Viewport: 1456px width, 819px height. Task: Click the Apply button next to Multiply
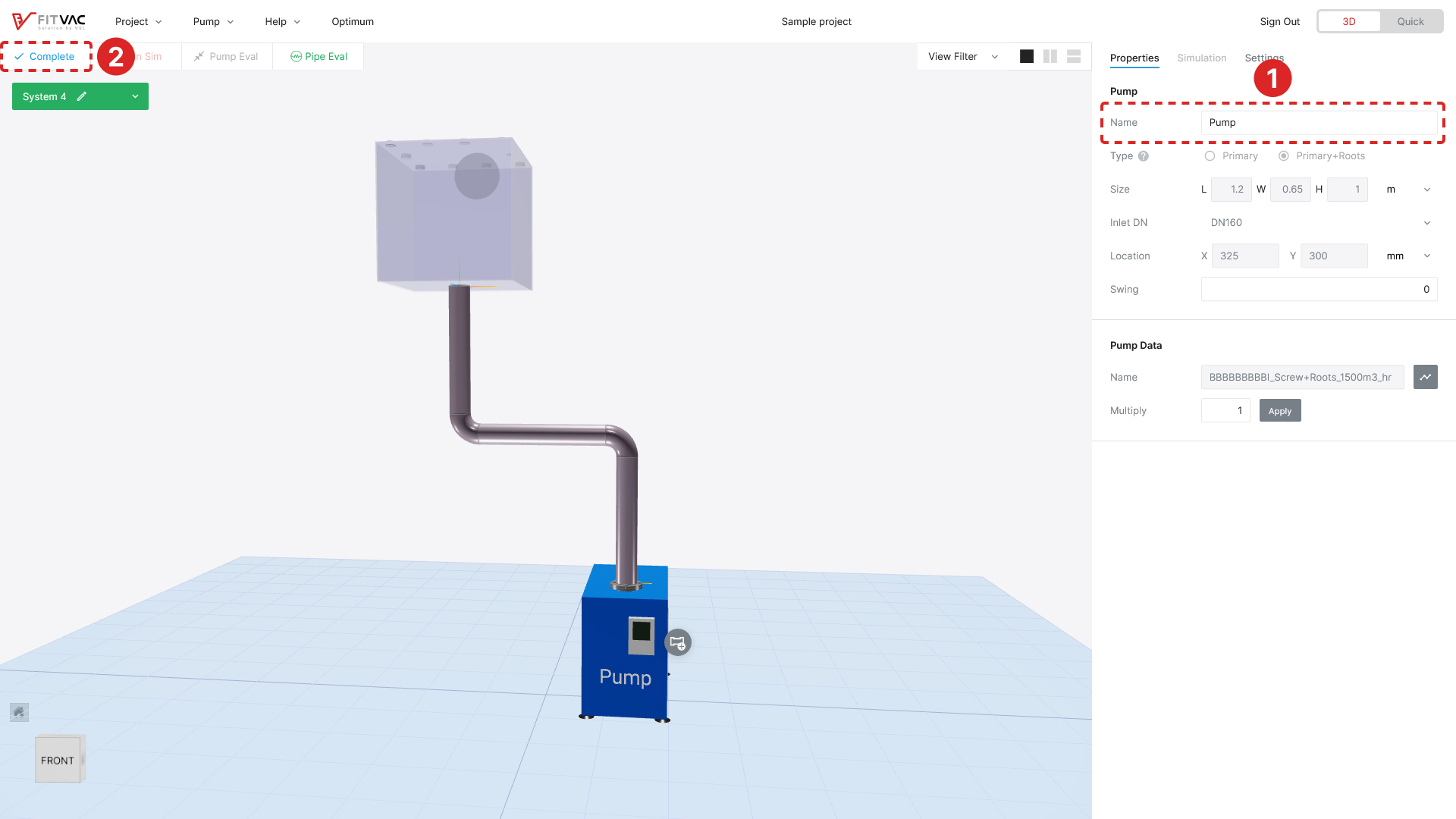pos(1280,410)
